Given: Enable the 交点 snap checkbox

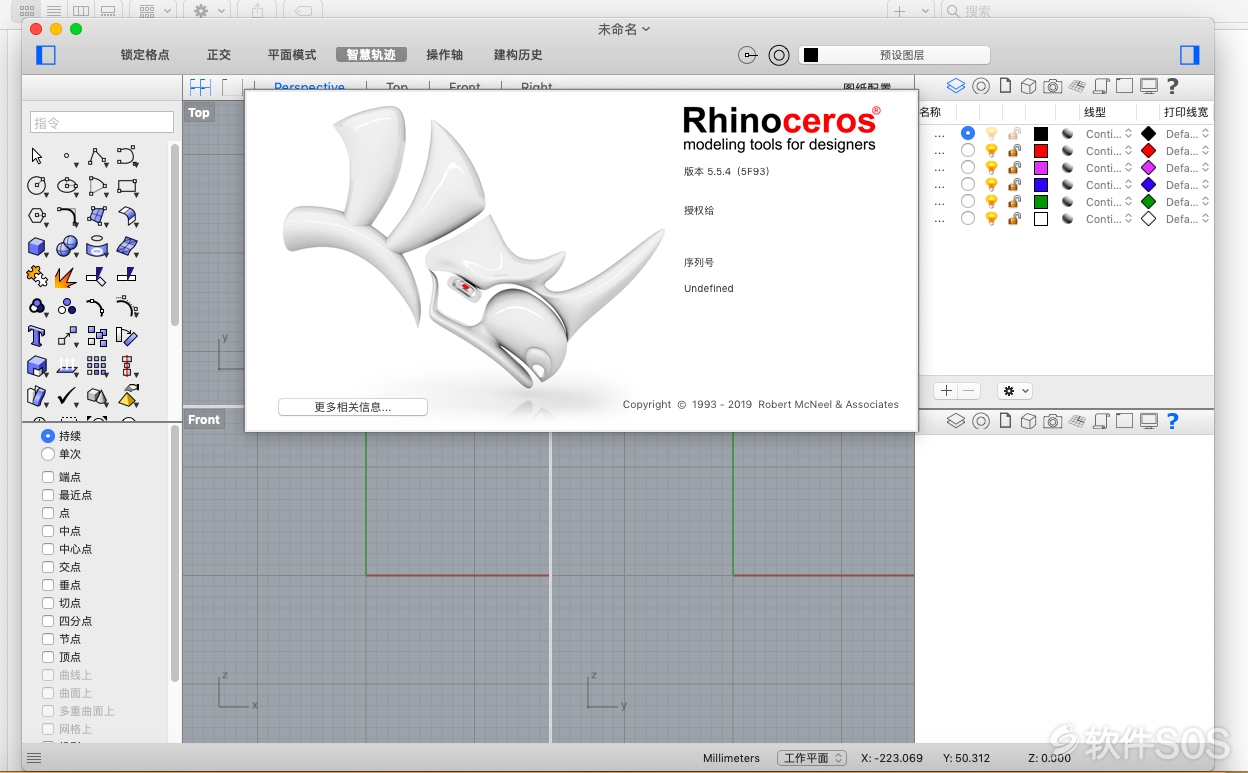Looking at the screenshot, I should 48,567.
